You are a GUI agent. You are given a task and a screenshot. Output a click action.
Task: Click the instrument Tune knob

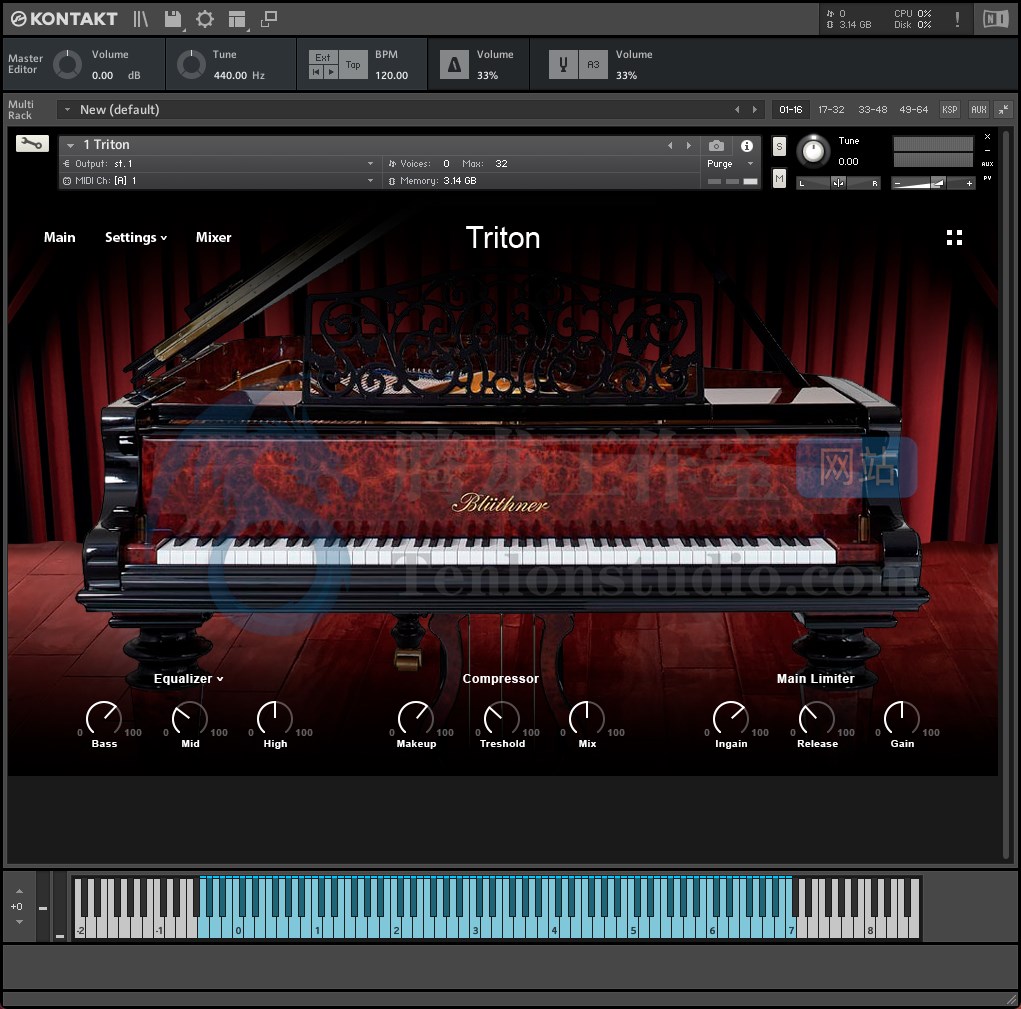pos(813,152)
